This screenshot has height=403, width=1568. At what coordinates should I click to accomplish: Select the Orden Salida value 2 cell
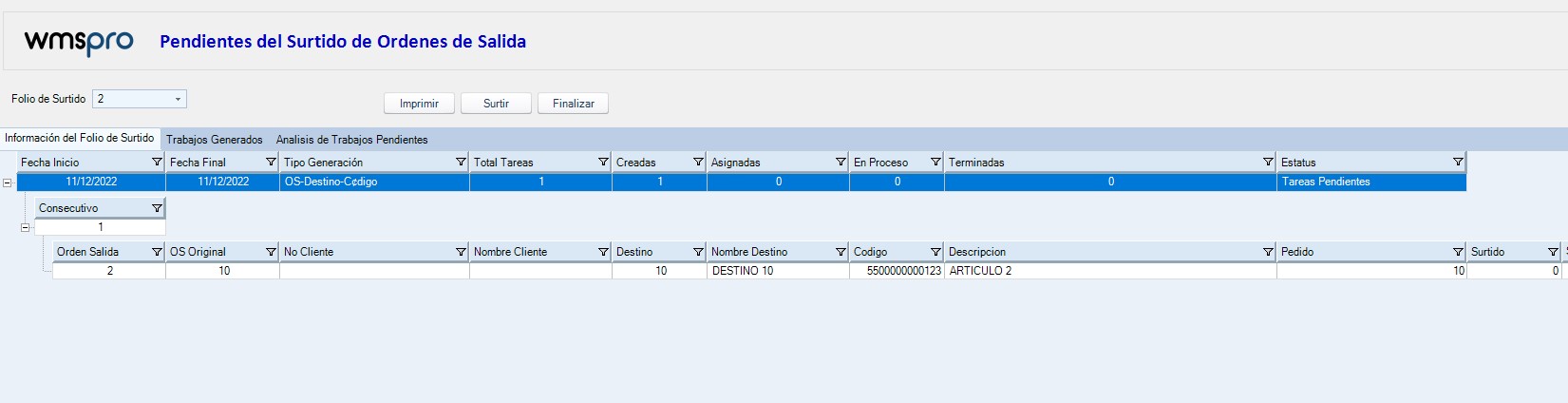109,271
